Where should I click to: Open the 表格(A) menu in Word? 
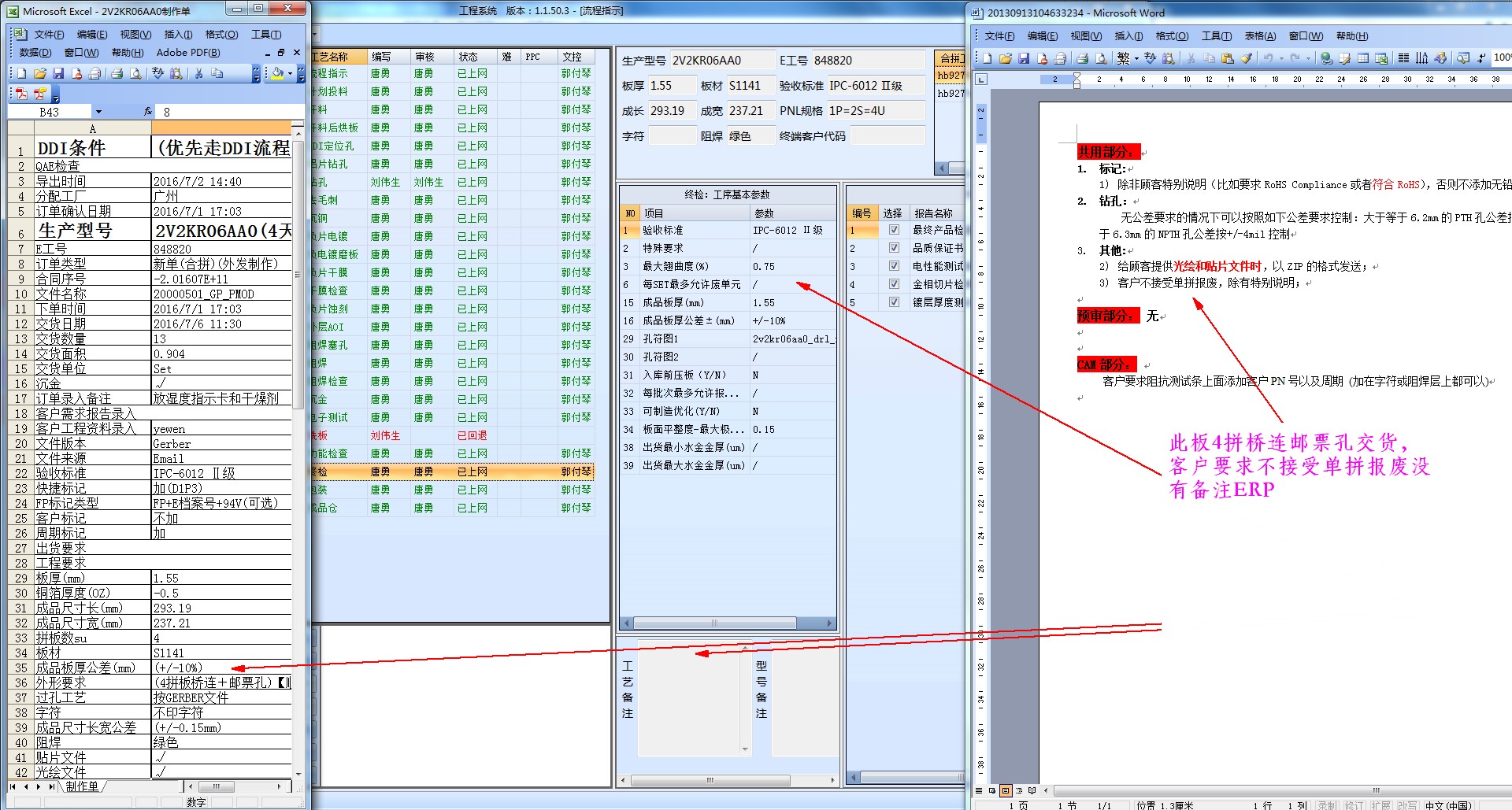tap(1260, 36)
